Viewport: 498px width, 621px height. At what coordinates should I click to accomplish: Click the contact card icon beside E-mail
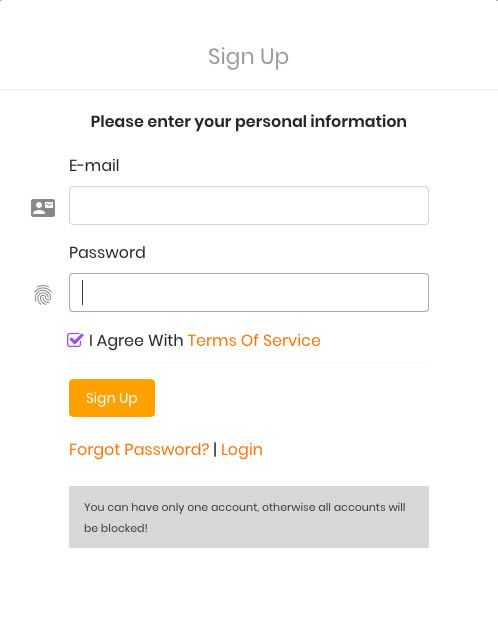[43, 208]
